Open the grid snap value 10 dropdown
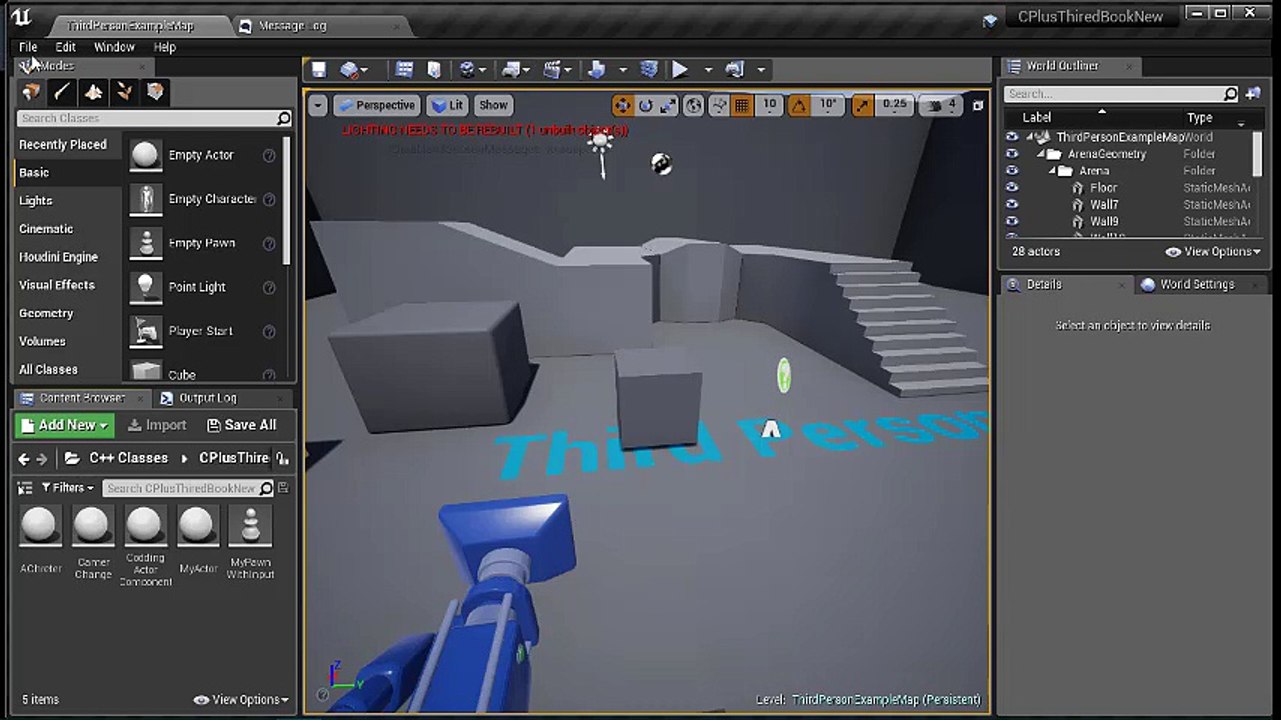 tap(769, 105)
